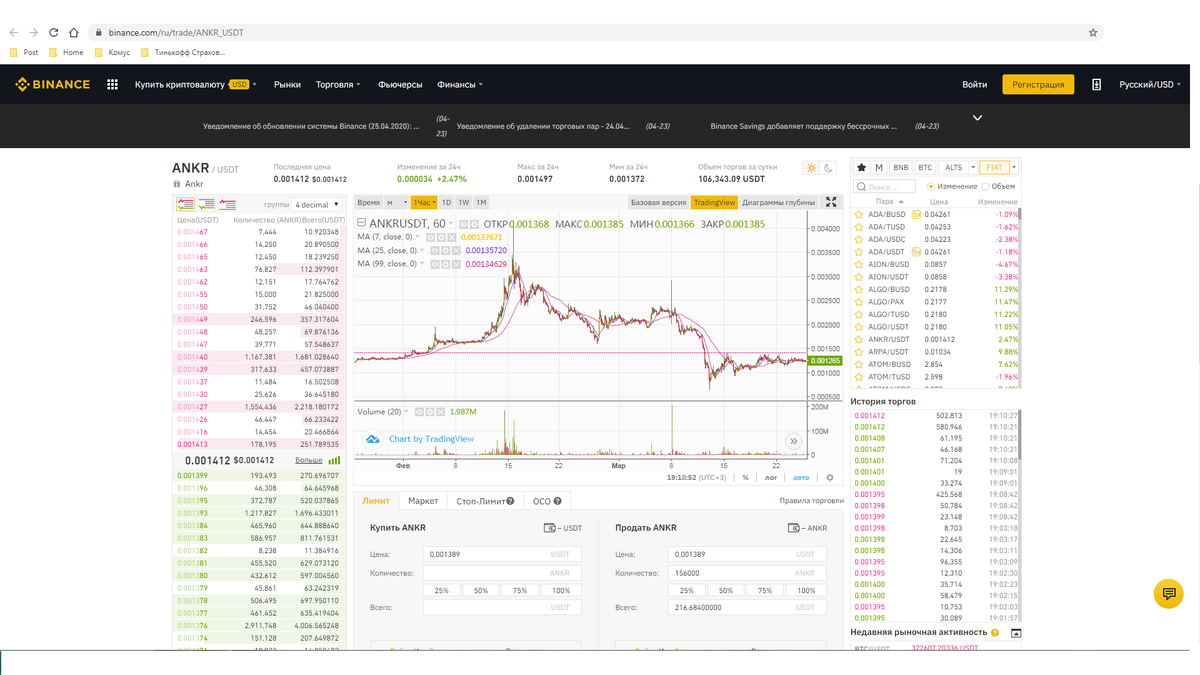Switch to Стоп-Лимит order tab
Image resolution: width=1200 pixels, height=675 pixels.
pyautogui.click(x=485, y=501)
